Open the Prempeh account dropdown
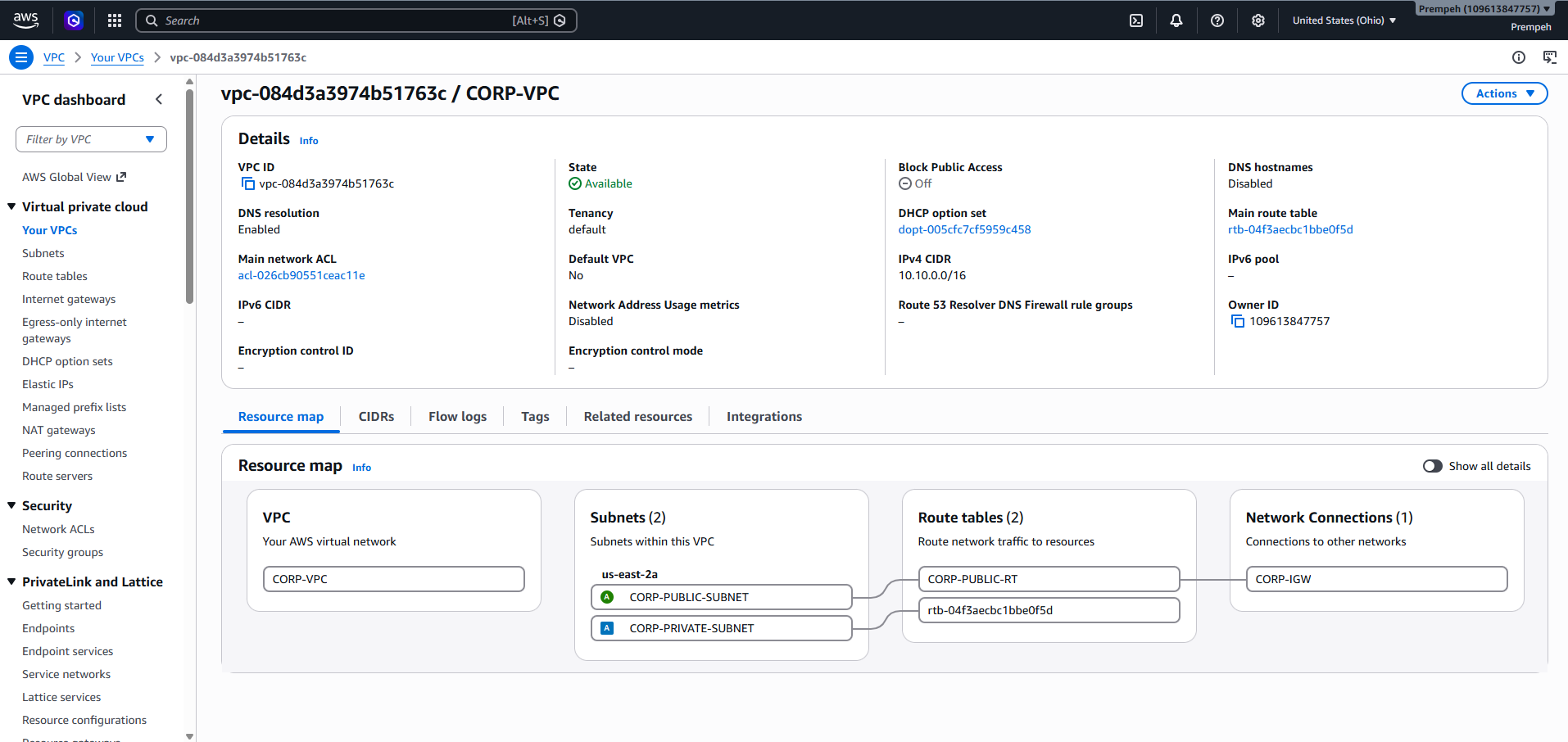Screen dimensions: 1568x742 click(x=1484, y=9)
